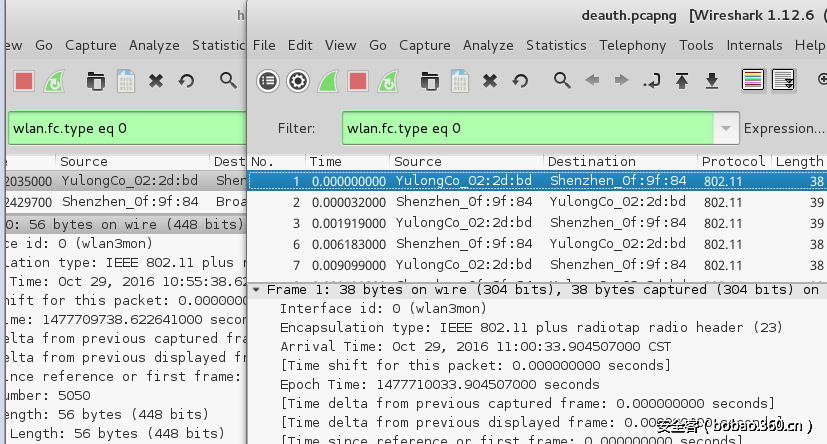The width and height of the screenshot is (827, 444).
Task: Click the Expression... button
Action: (784, 128)
